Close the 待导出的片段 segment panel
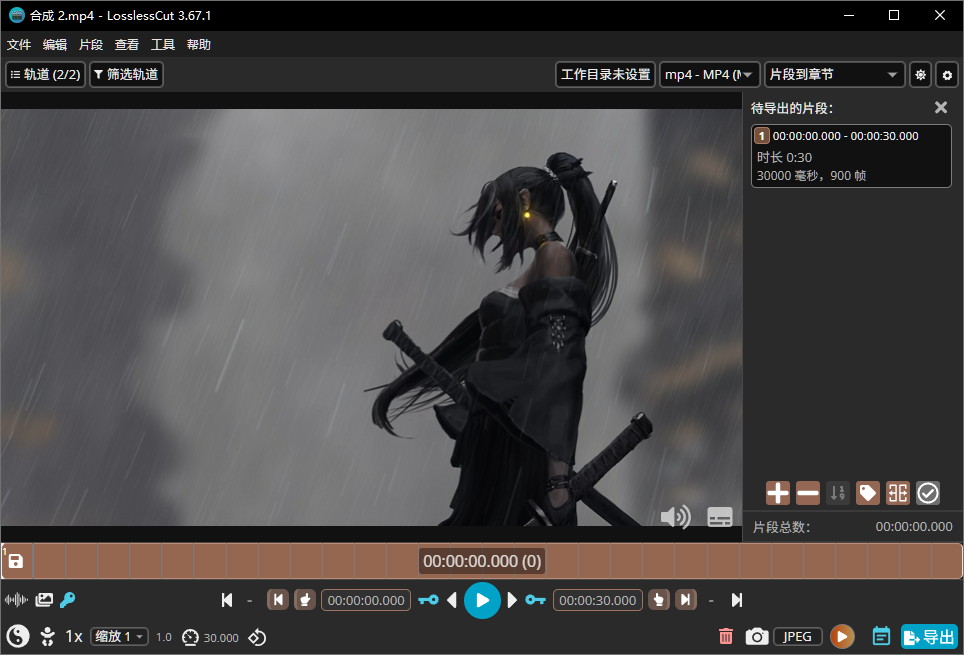 coord(941,108)
